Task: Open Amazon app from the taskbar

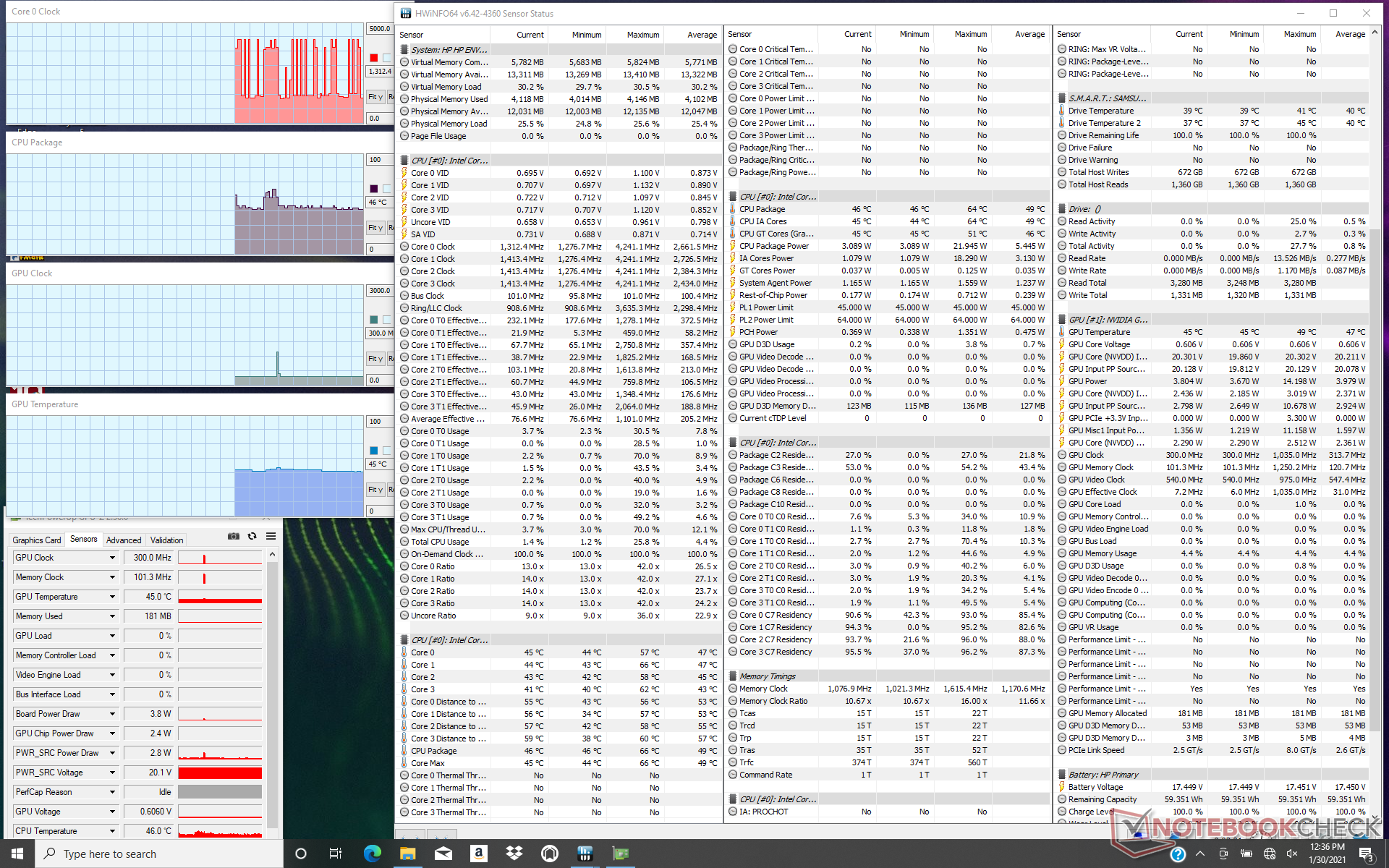Action: point(478,854)
